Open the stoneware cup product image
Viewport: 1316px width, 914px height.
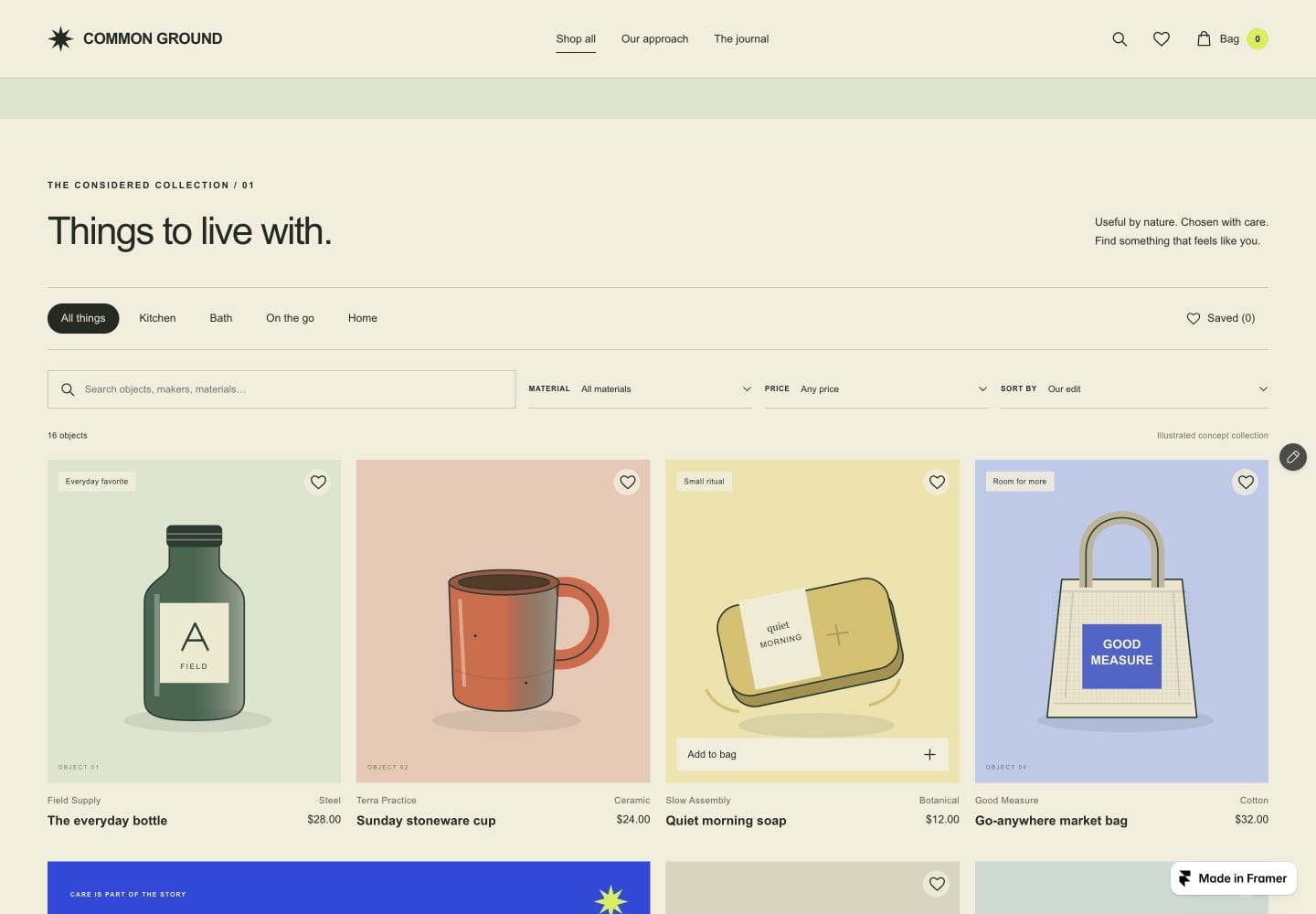[504, 622]
